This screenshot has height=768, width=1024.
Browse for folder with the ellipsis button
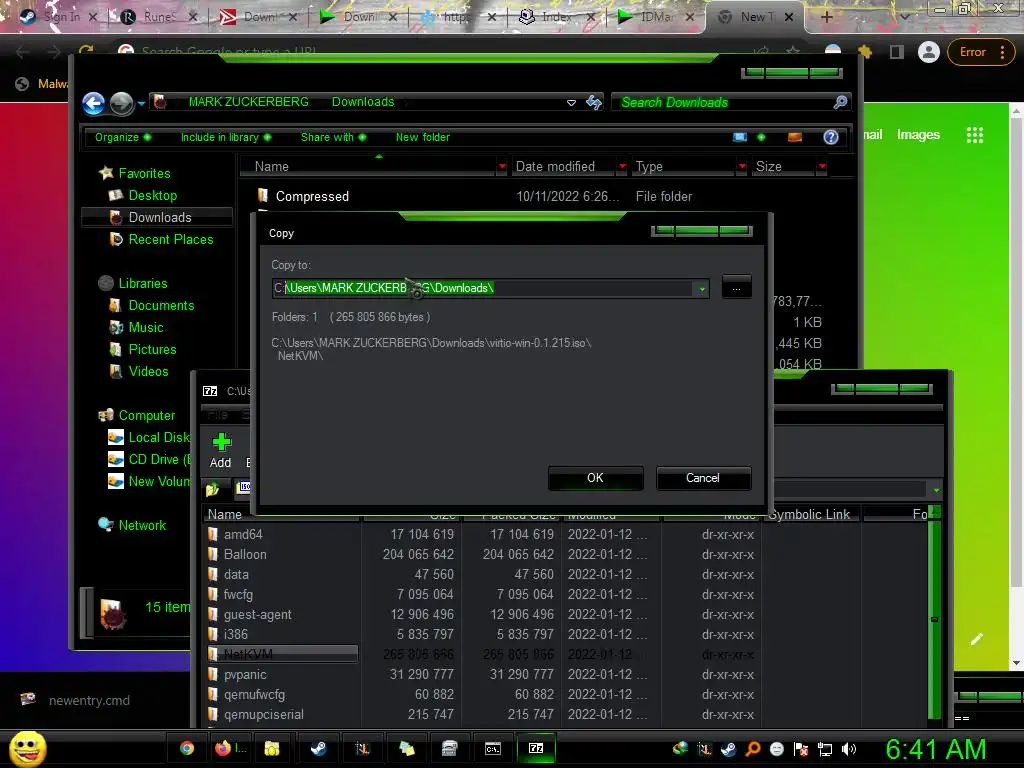click(736, 288)
